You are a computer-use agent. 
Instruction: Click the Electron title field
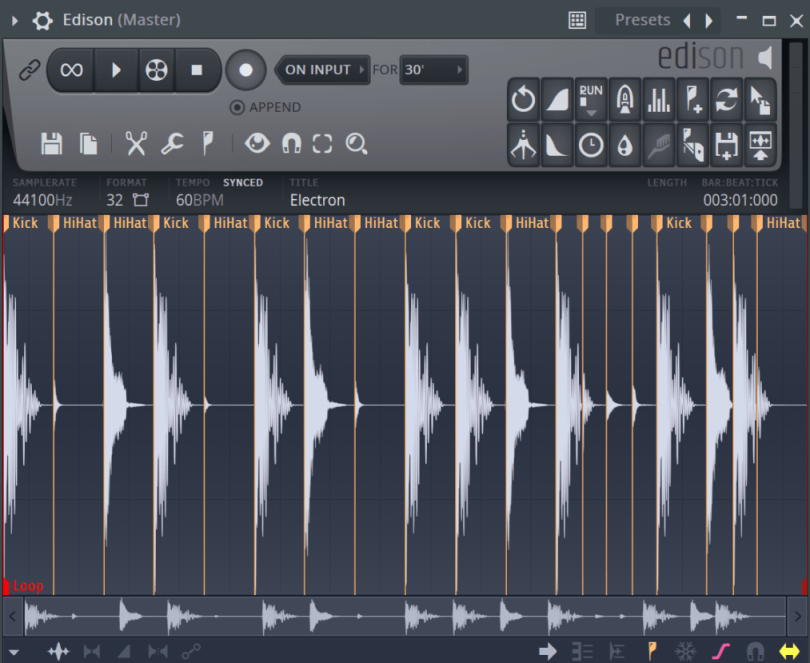(317, 200)
